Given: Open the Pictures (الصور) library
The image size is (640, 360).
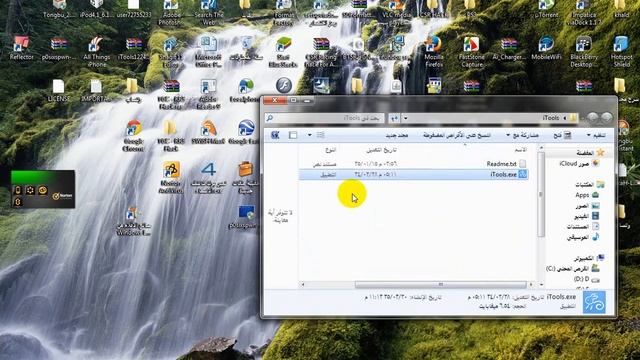Looking at the screenshot, I should pyautogui.click(x=587, y=206).
